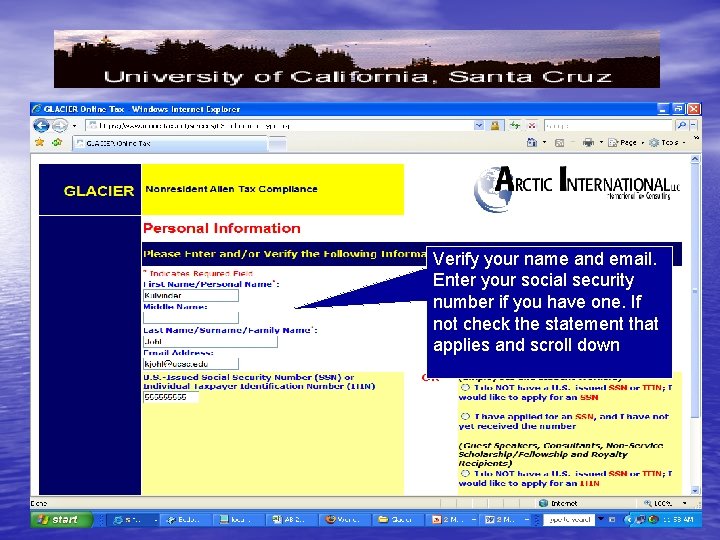
Task: Click the taskbar desktop search box
Action: point(569,520)
